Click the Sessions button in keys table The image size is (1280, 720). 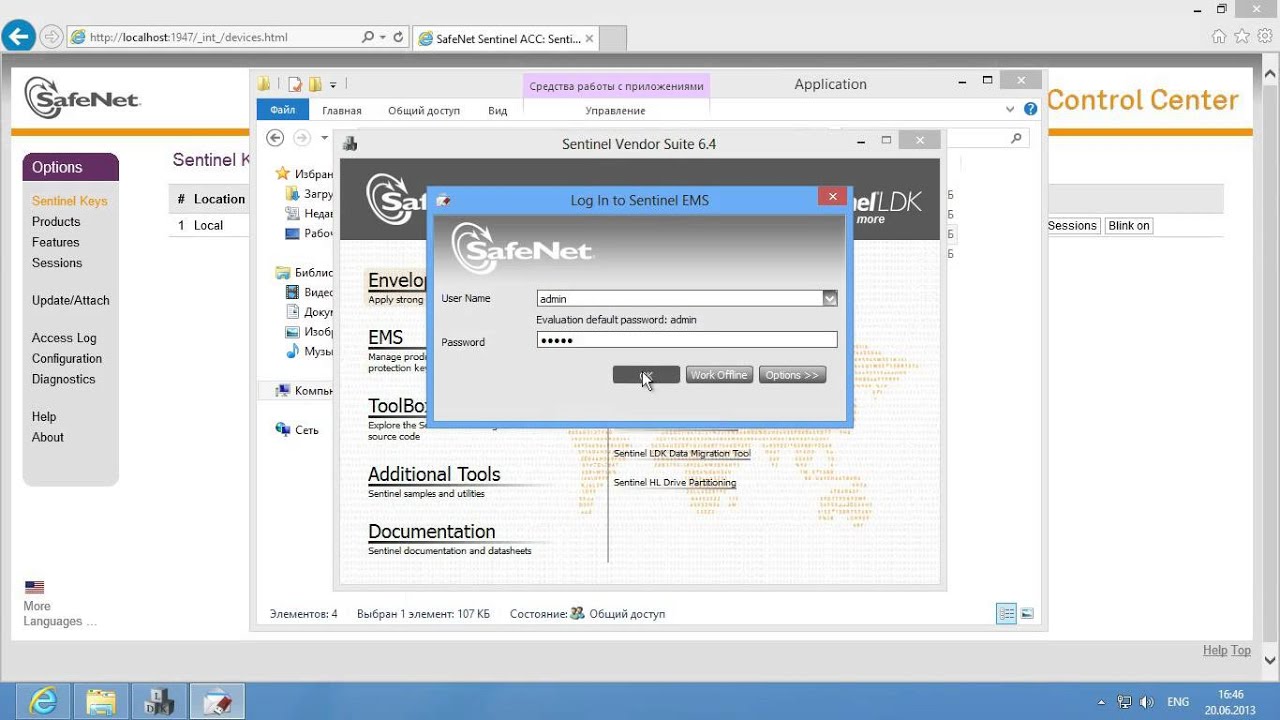1072,226
